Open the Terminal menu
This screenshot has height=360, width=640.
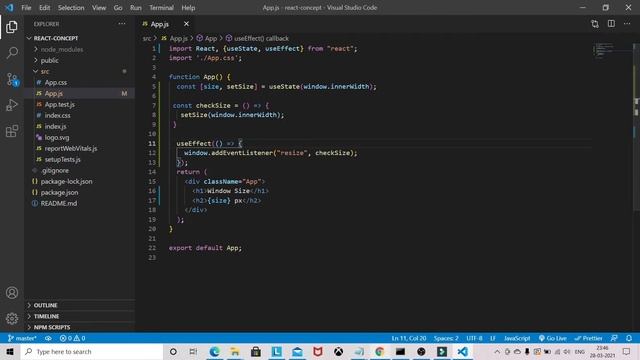click(161, 8)
